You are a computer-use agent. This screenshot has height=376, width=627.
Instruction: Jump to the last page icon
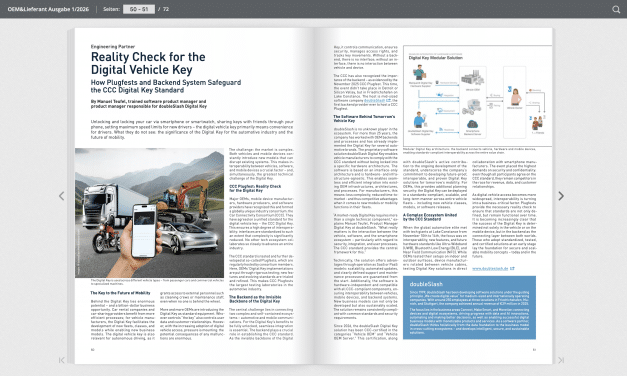(x=561, y=360)
